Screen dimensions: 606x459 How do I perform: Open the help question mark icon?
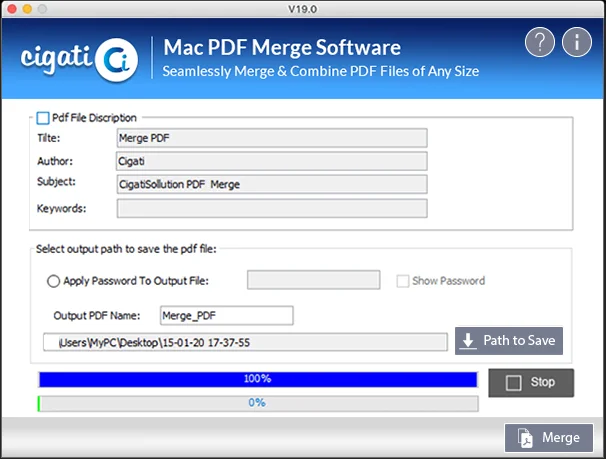(540, 42)
